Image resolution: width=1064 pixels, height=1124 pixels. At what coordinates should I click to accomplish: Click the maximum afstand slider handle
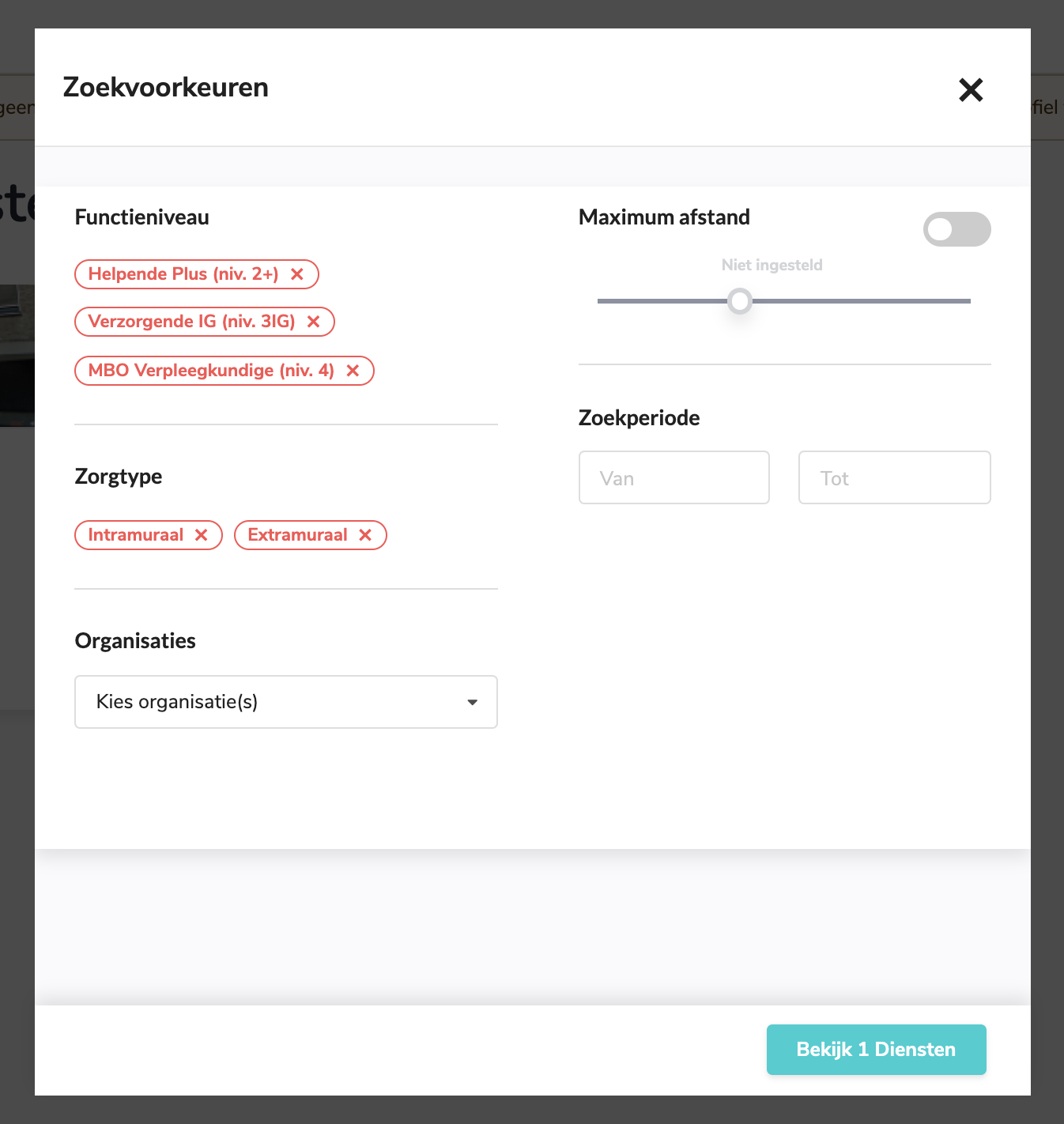[740, 301]
